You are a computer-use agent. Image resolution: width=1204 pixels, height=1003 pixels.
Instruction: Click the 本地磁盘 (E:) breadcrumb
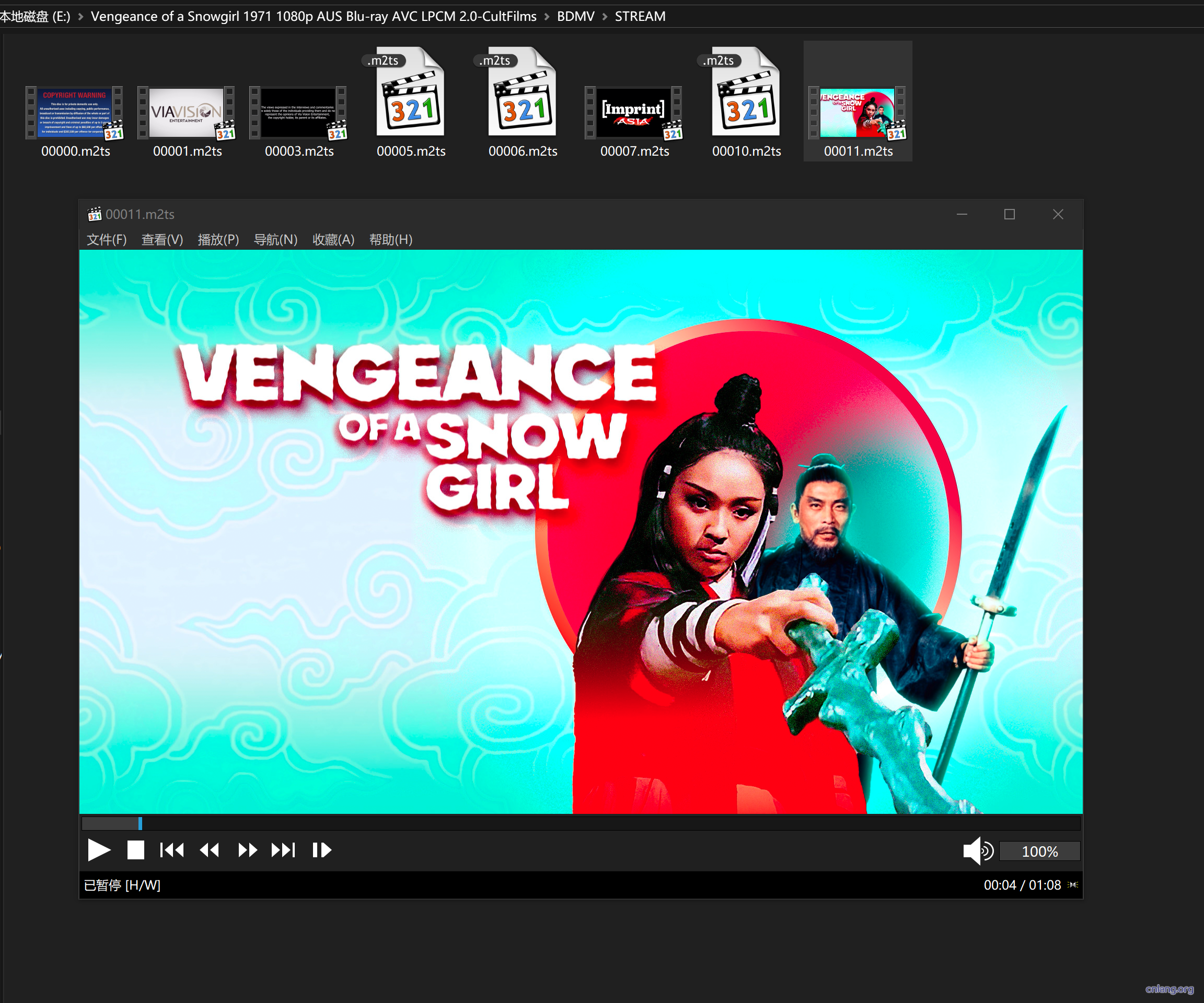tap(34, 16)
